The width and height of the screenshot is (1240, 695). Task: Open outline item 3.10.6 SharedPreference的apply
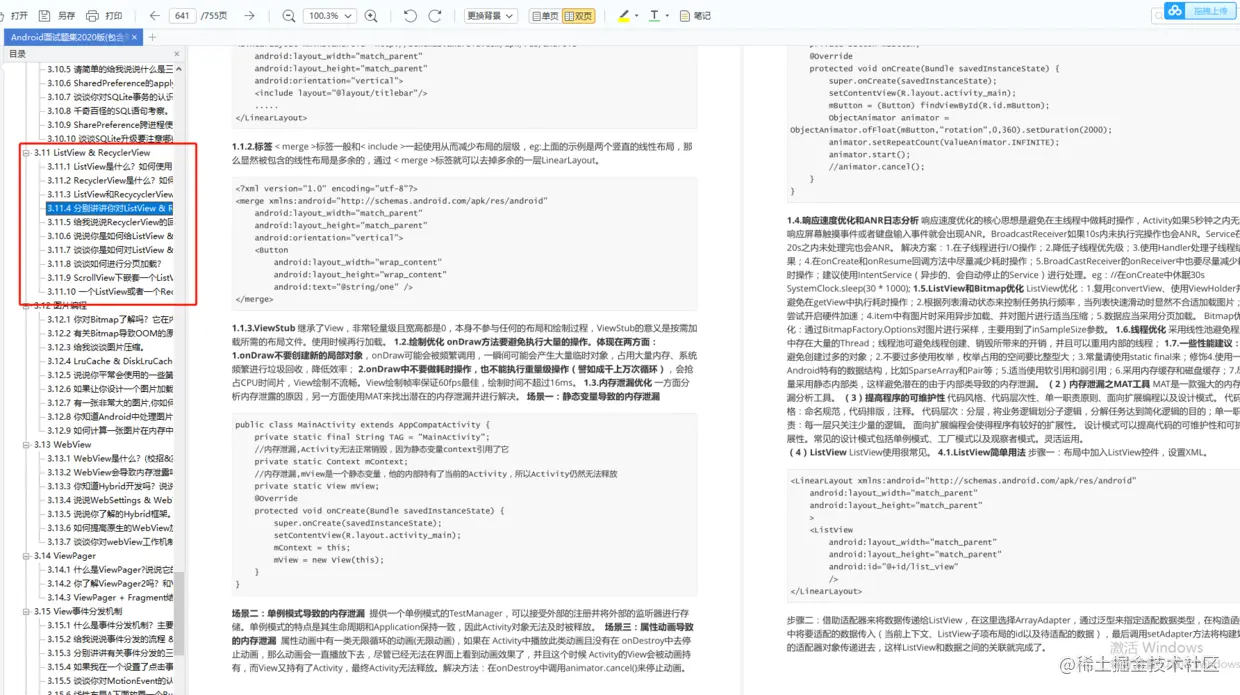pos(110,83)
